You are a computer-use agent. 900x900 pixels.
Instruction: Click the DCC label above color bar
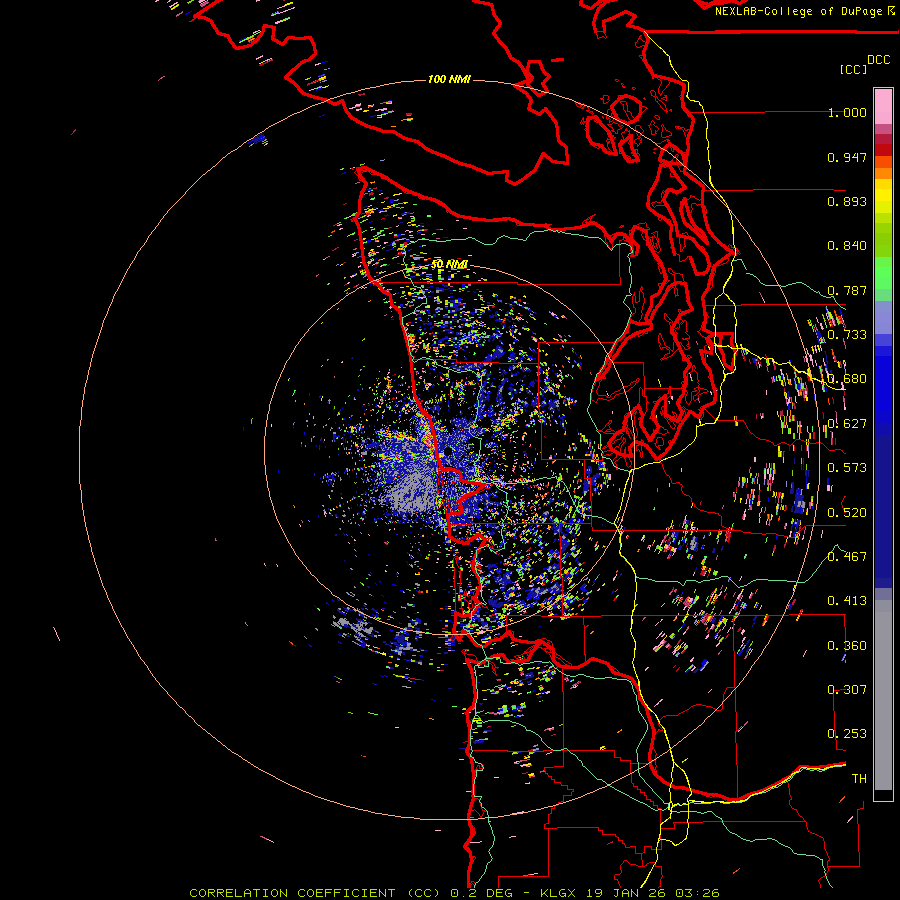point(878,60)
